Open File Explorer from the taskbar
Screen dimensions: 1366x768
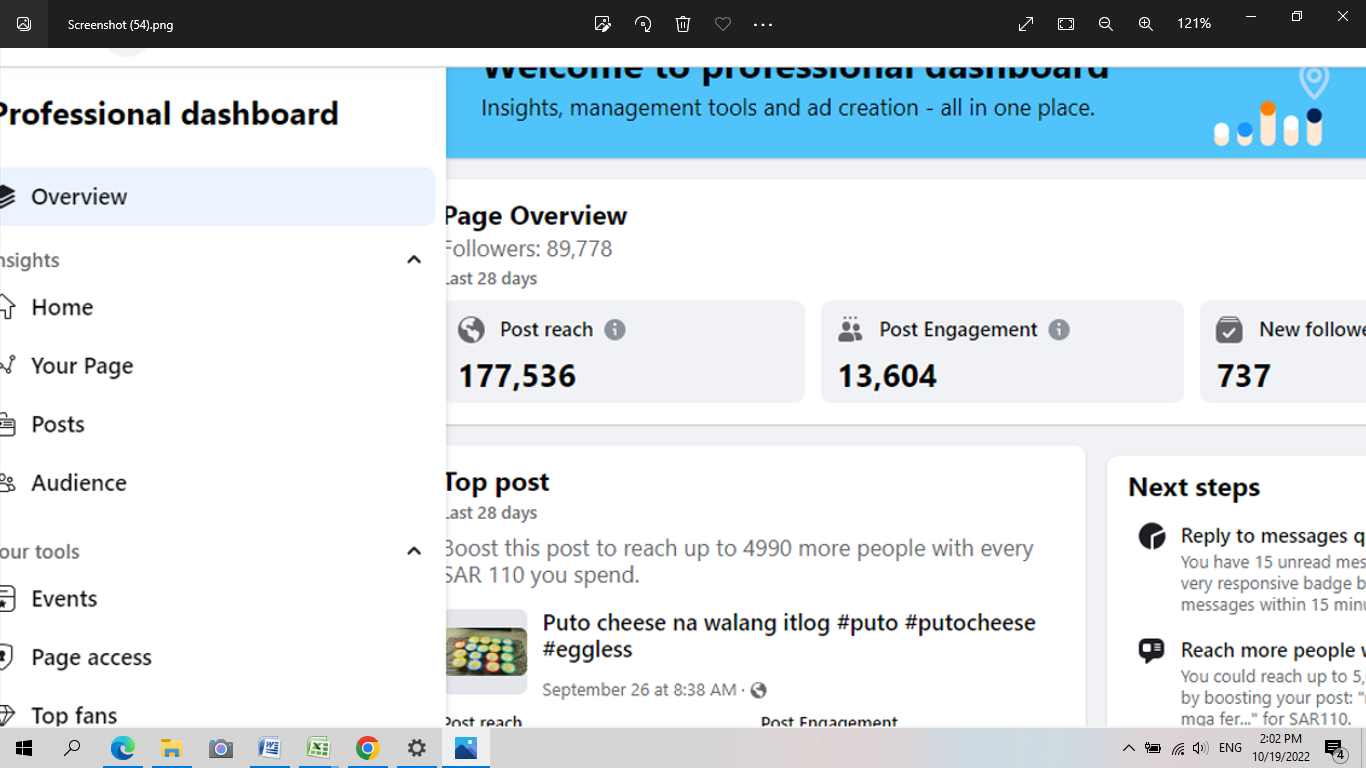(x=171, y=748)
